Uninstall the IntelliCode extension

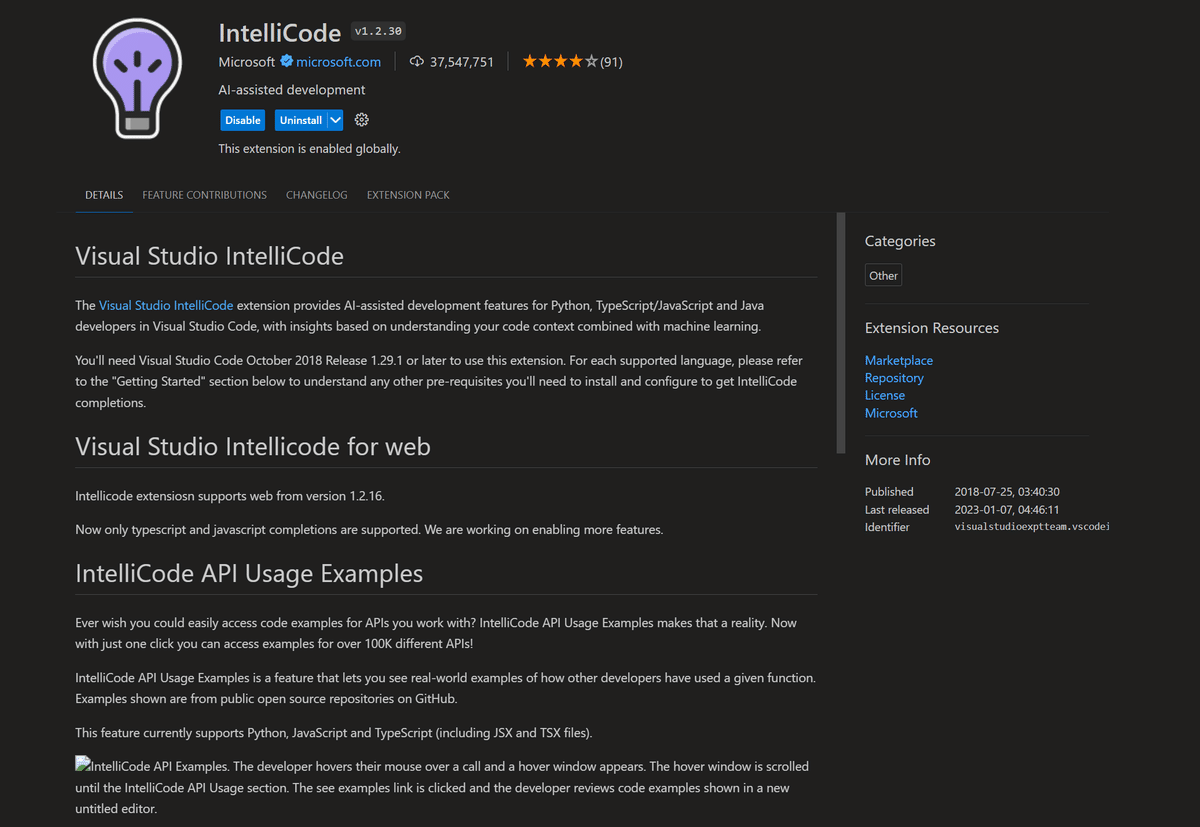(300, 119)
